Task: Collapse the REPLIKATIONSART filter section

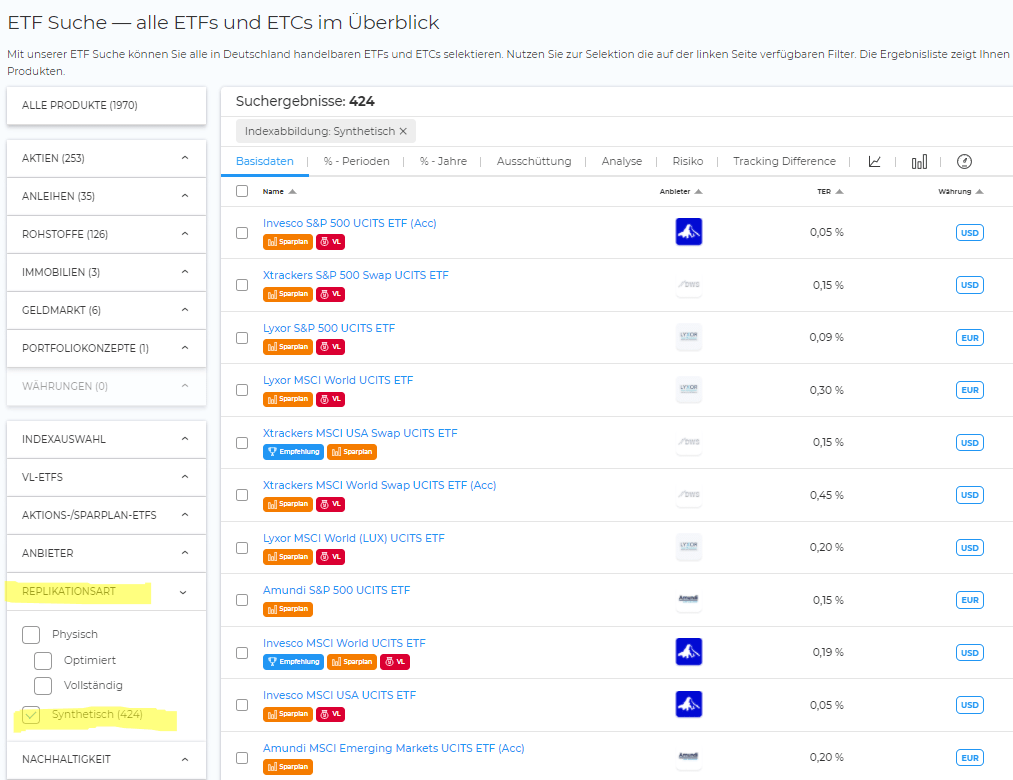Action: (x=107, y=591)
